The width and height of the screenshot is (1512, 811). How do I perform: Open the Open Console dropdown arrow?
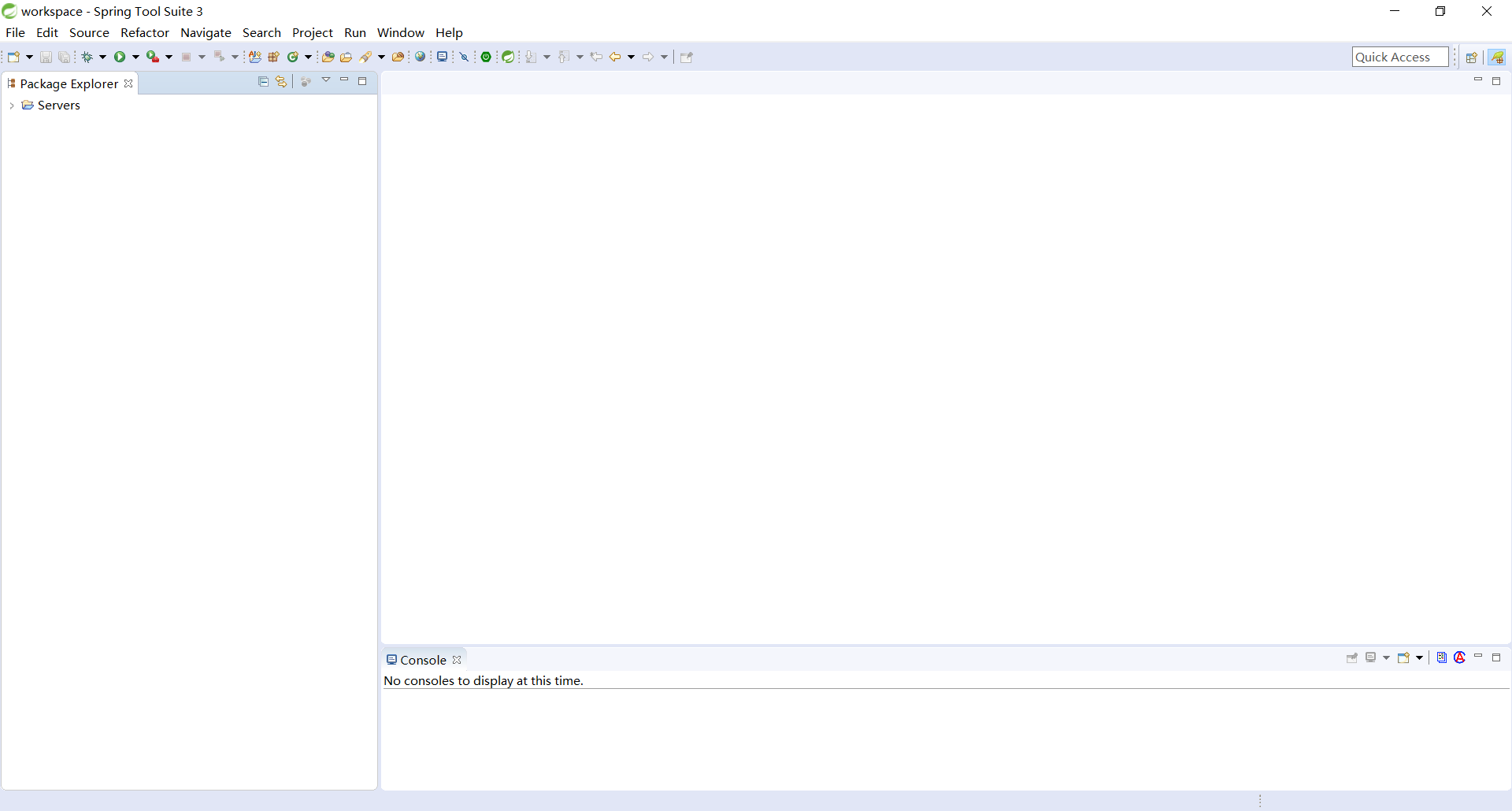(1419, 657)
